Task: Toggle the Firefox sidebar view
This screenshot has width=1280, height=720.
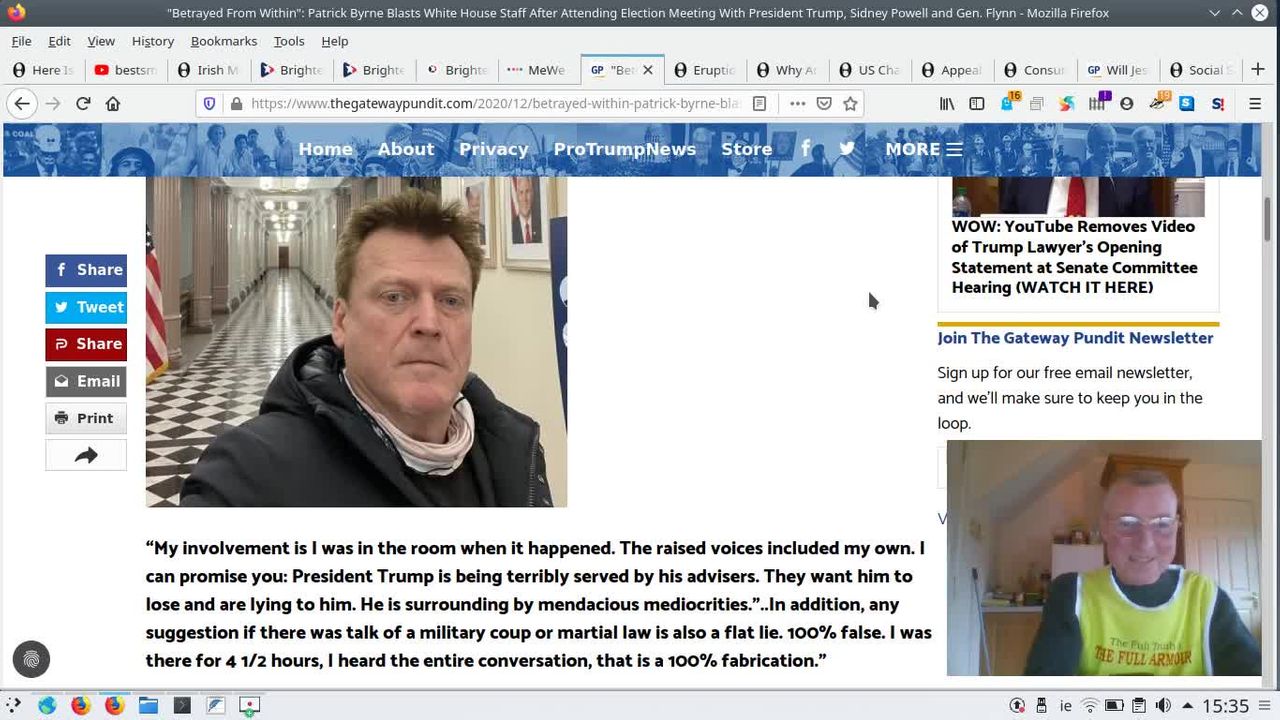Action: click(x=977, y=104)
